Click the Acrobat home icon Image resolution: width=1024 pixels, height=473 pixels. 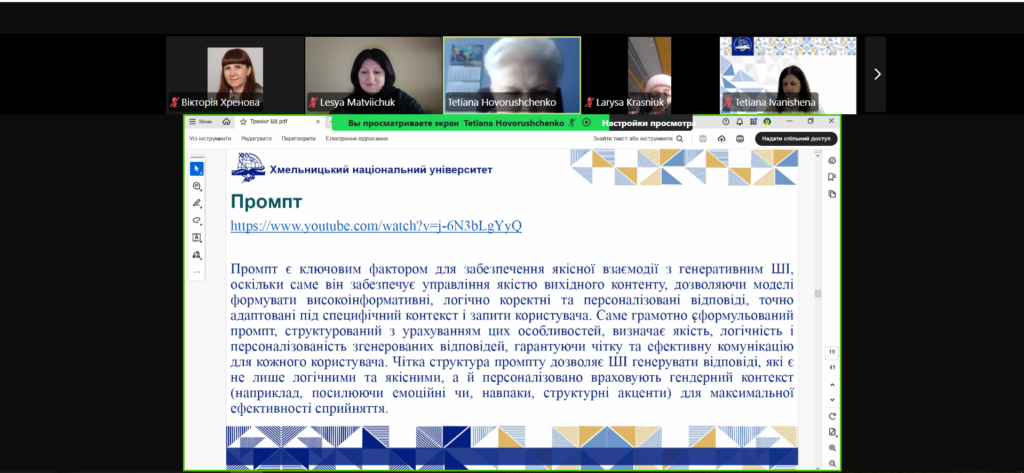[226, 122]
